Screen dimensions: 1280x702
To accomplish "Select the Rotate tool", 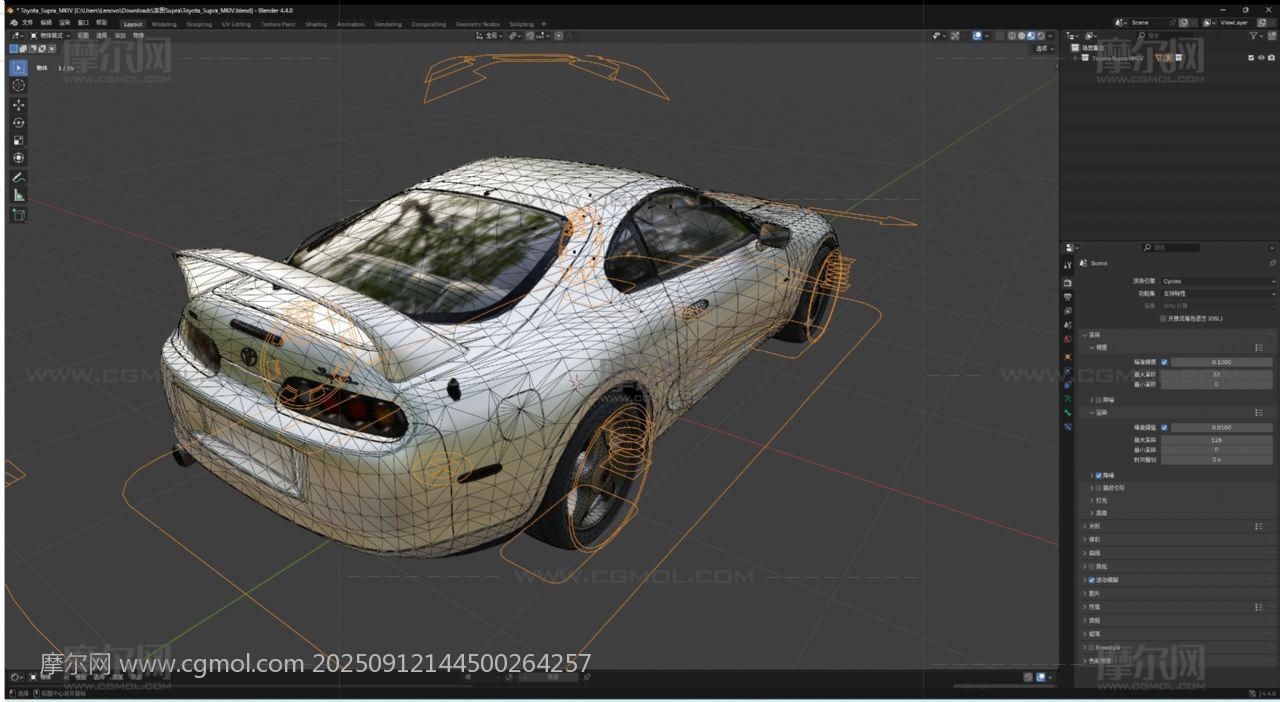I will coord(18,123).
